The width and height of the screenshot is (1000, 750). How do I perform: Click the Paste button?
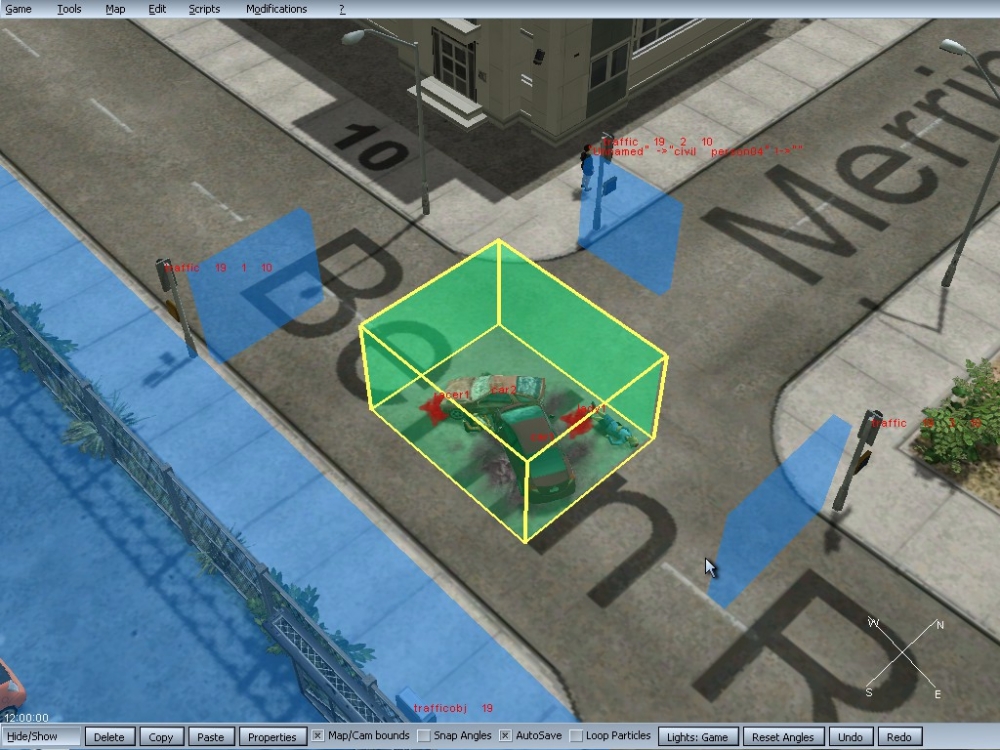click(211, 737)
